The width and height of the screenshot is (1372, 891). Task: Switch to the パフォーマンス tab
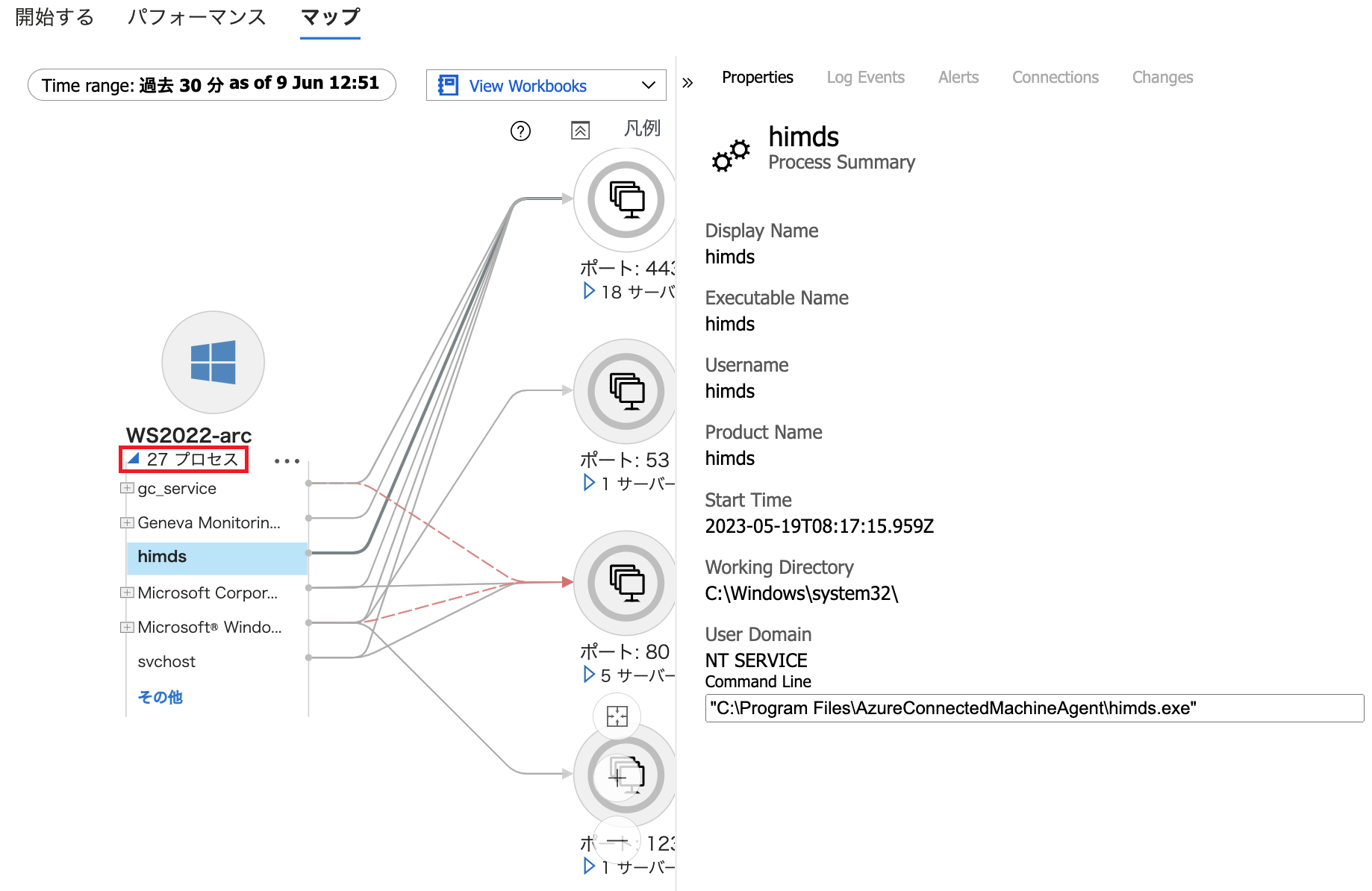[x=197, y=17]
